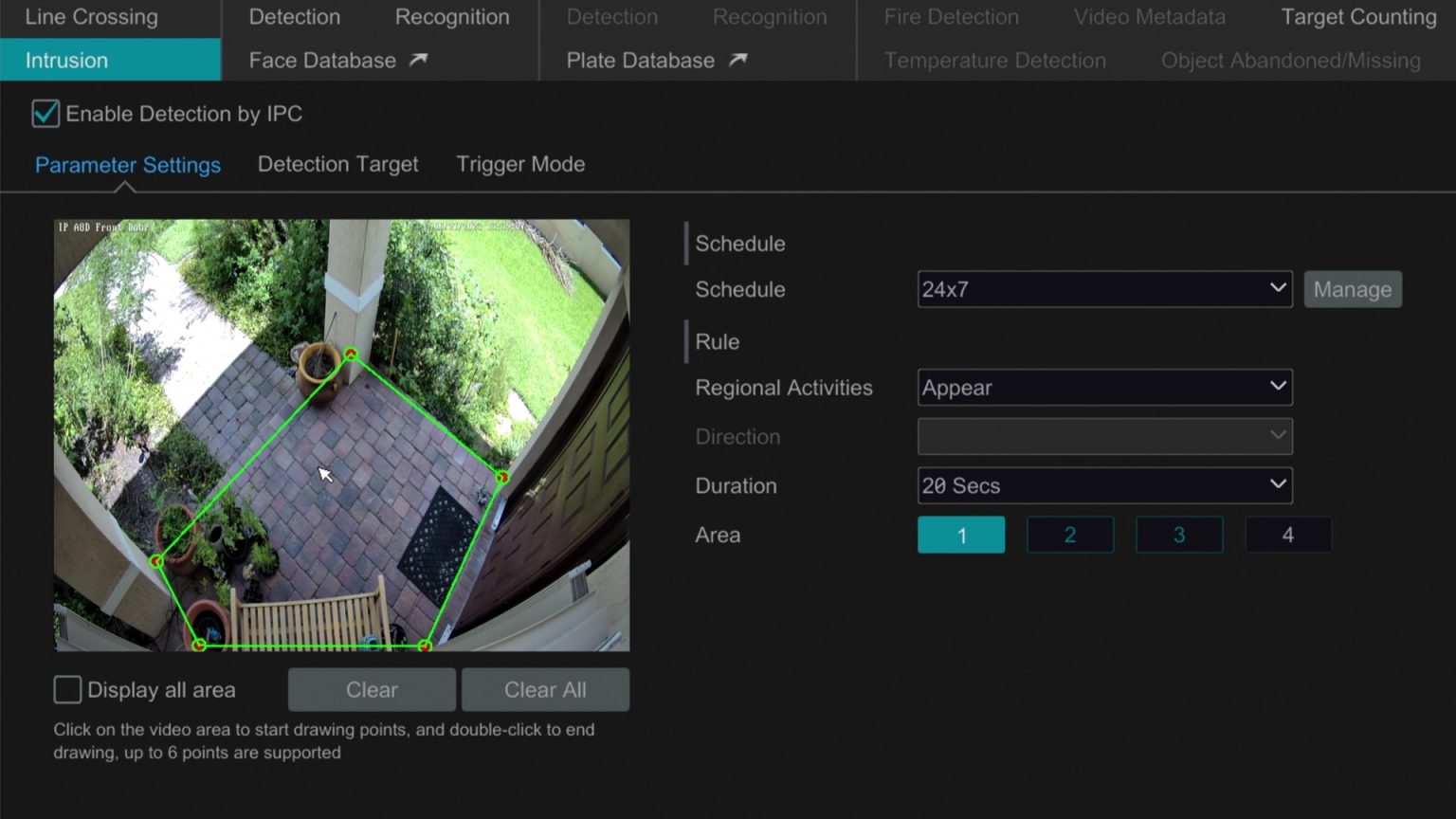Click the Manage button next to Schedule
1456x819 pixels.
1353,289
